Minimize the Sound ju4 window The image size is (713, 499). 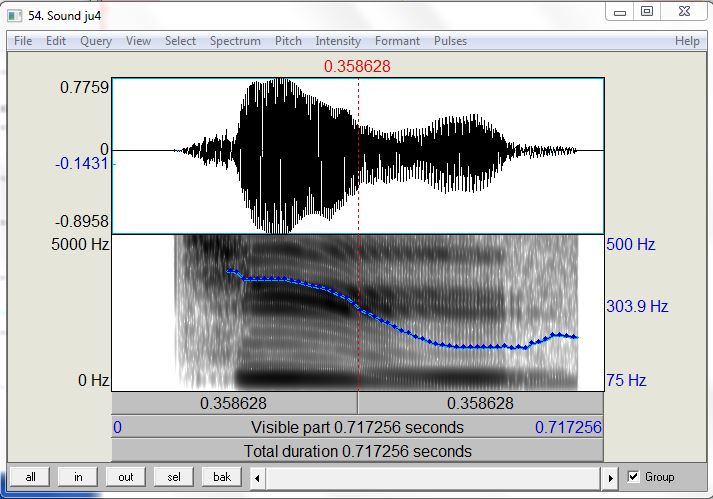click(620, 12)
